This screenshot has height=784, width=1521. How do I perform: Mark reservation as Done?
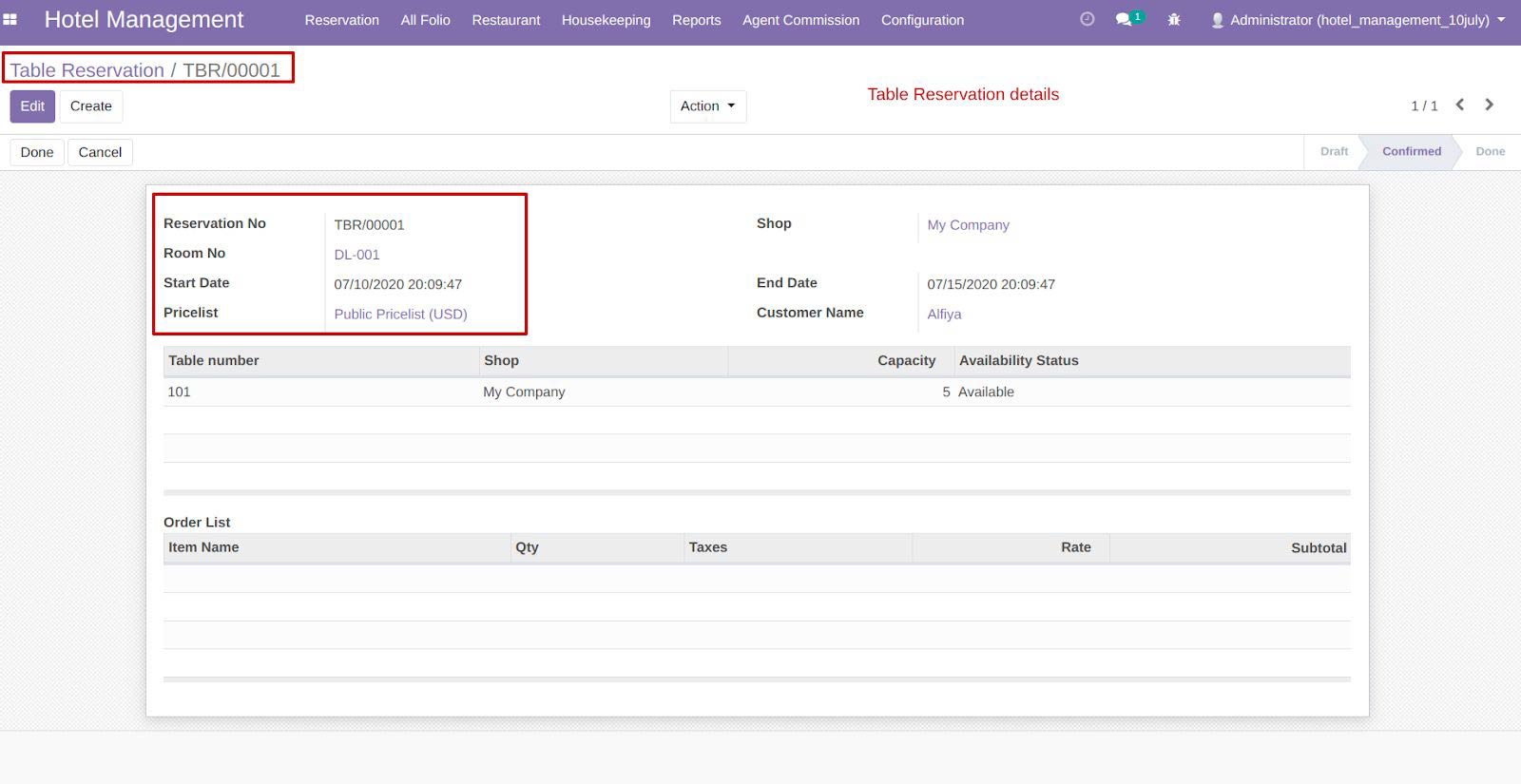pos(37,152)
